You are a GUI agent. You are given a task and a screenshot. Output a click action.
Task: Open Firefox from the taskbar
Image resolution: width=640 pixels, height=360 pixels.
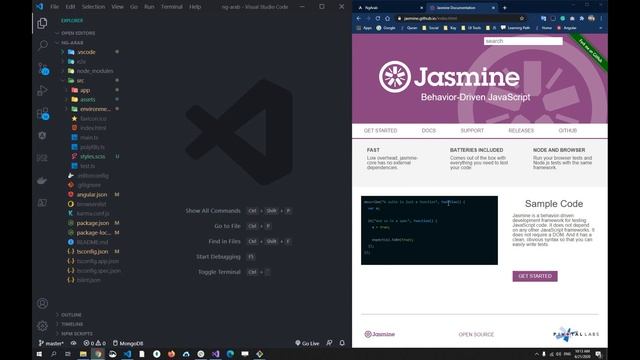pos(171,354)
